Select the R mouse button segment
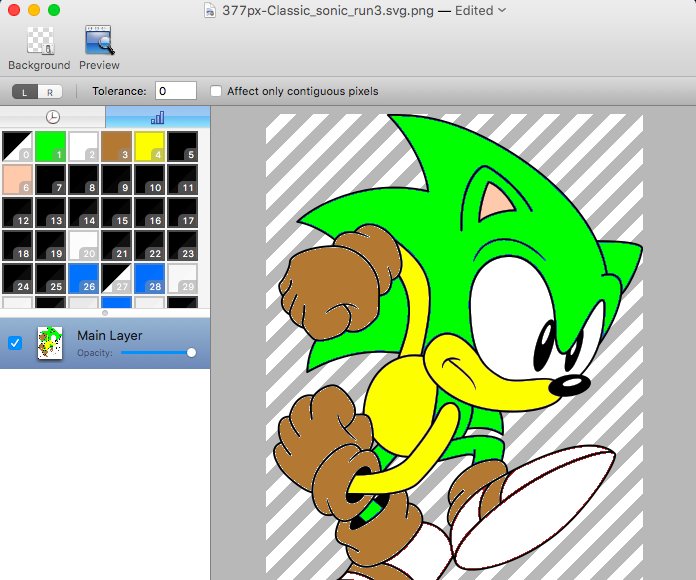This screenshot has width=696, height=580. [50, 91]
